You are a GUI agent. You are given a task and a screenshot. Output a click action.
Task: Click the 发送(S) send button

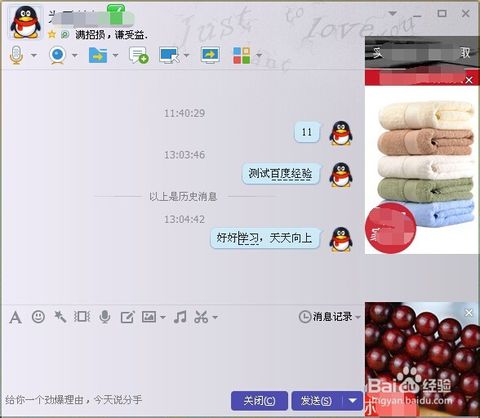point(316,401)
